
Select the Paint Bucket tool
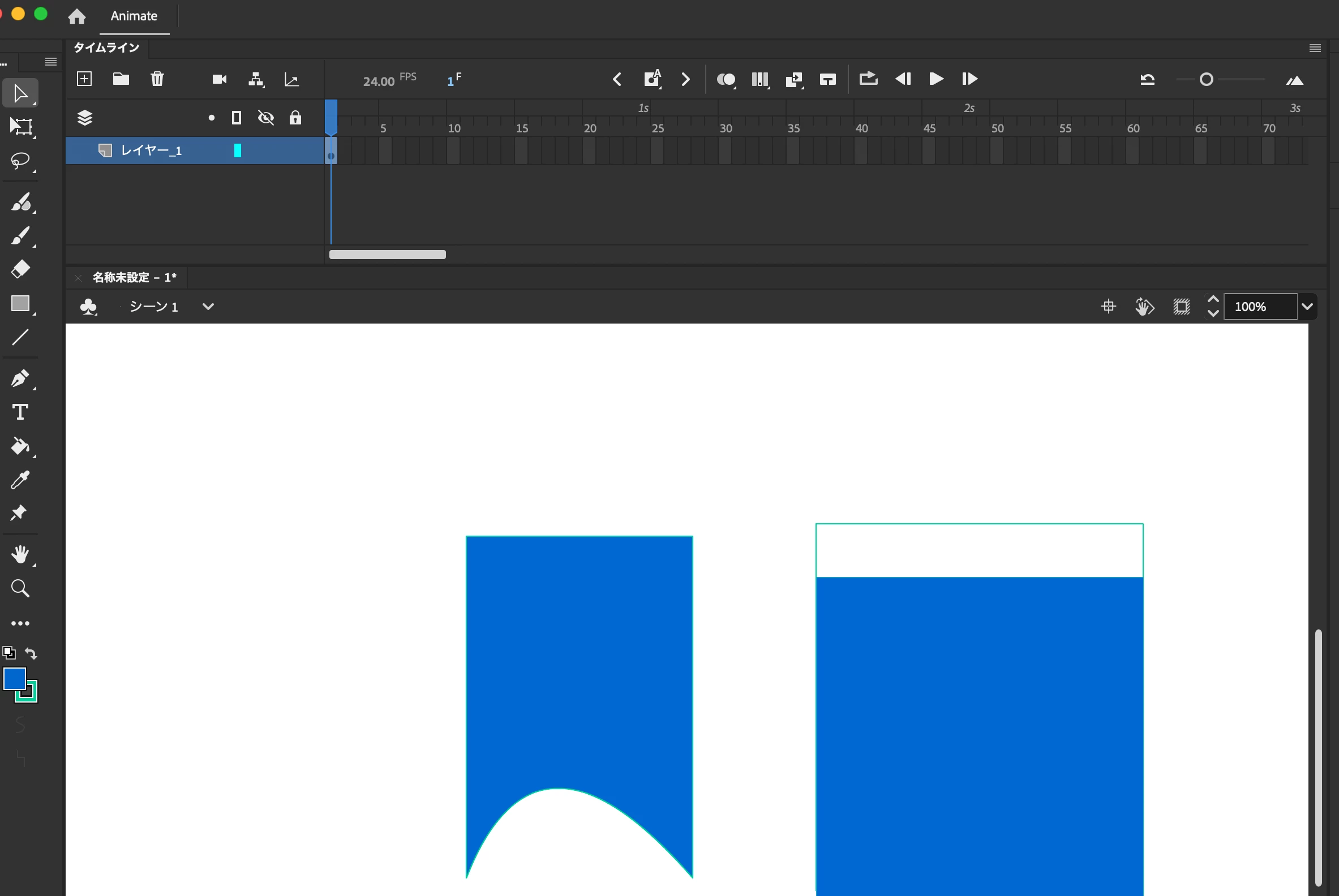tap(20, 446)
